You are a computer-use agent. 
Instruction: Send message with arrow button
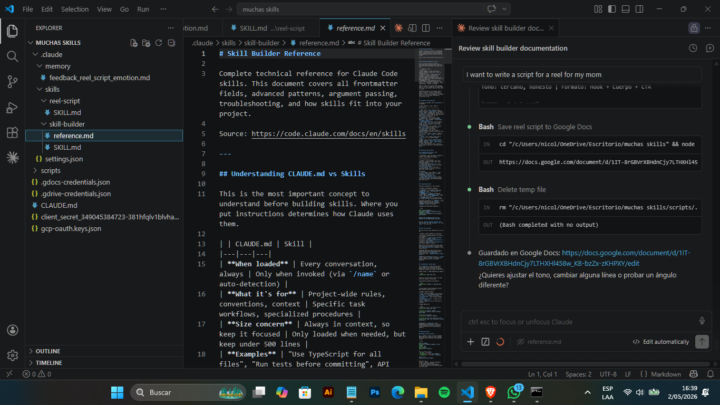[x=702, y=342]
